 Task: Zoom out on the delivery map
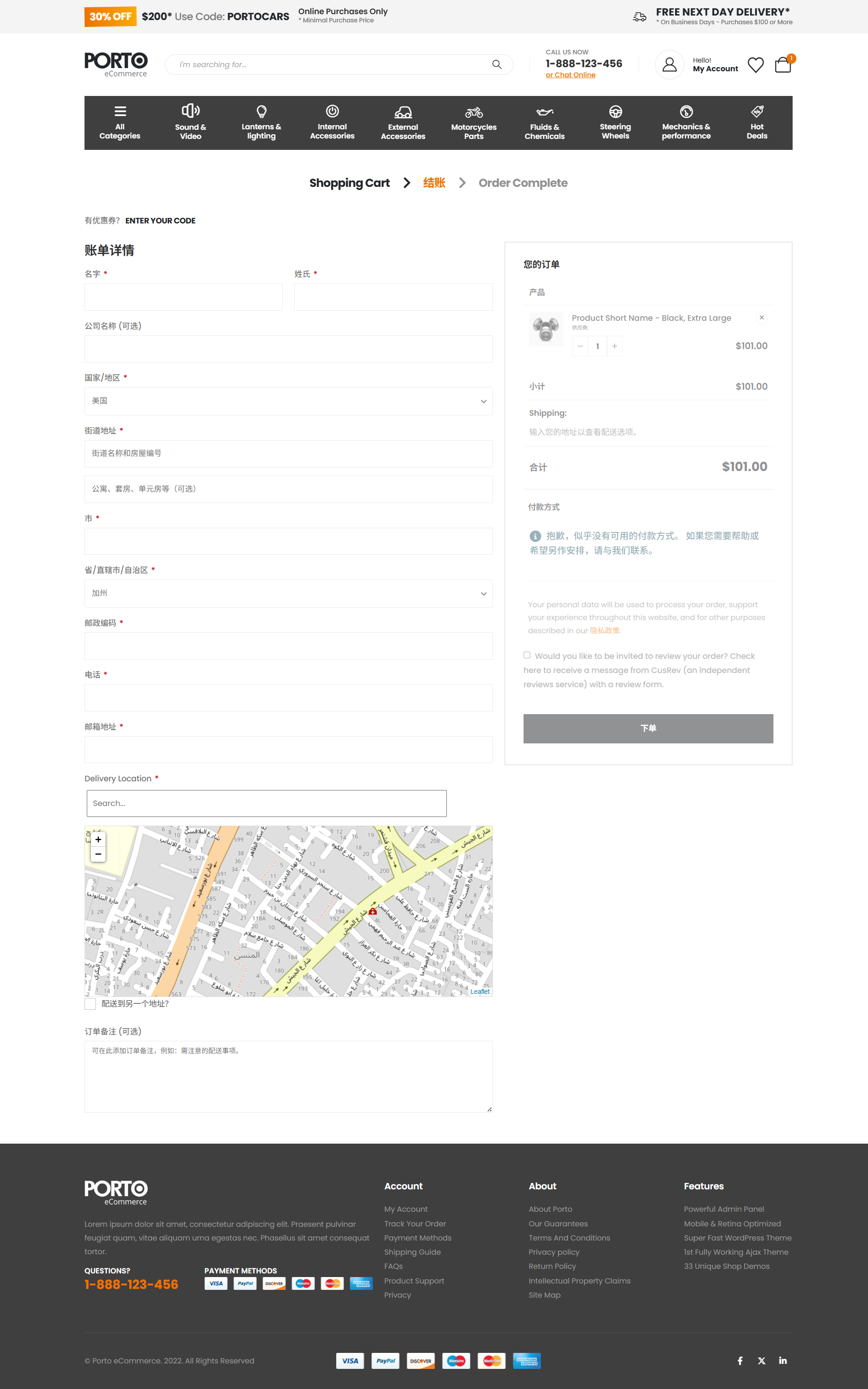[x=98, y=854]
